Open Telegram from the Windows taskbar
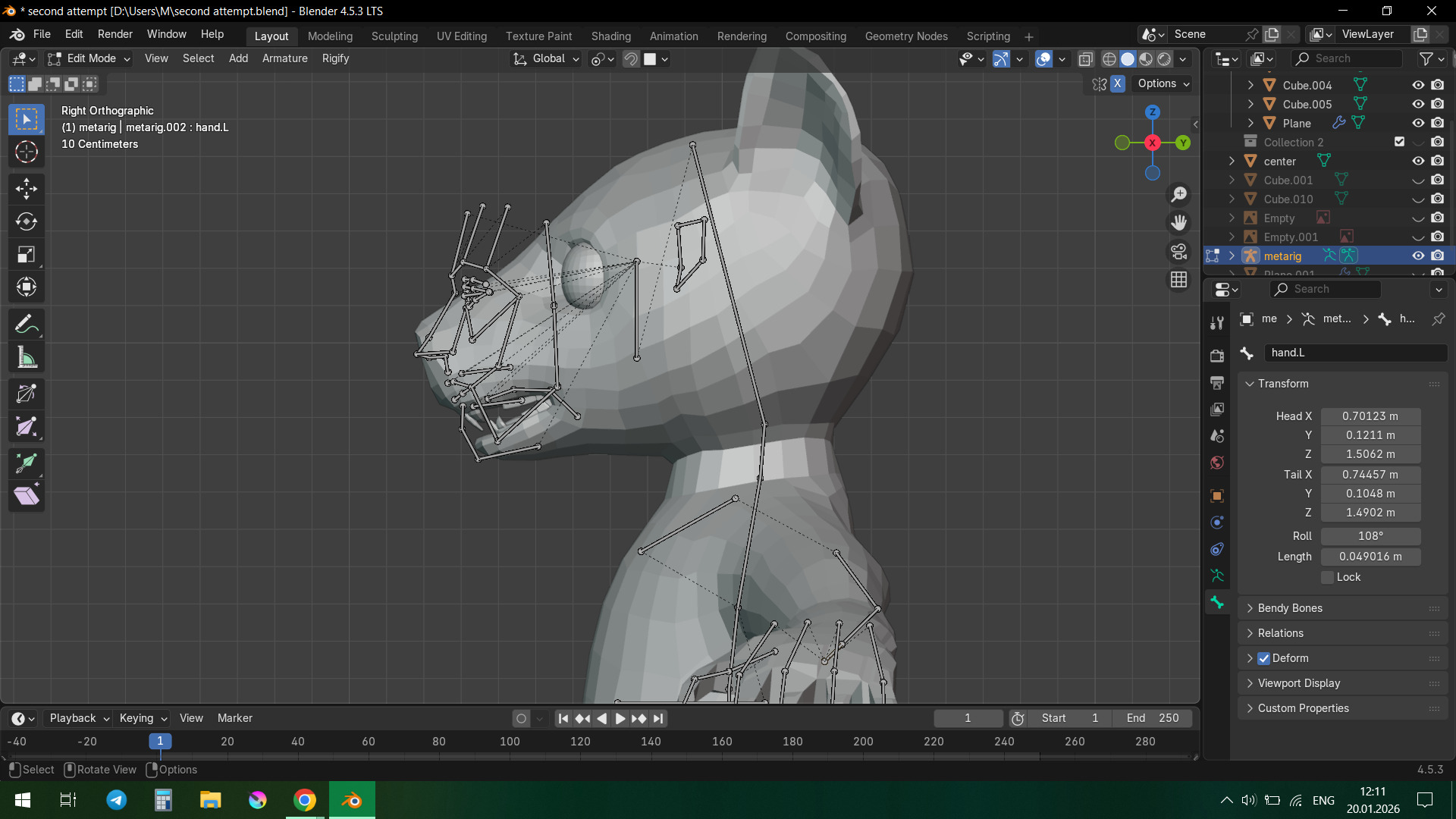 point(117,800)
